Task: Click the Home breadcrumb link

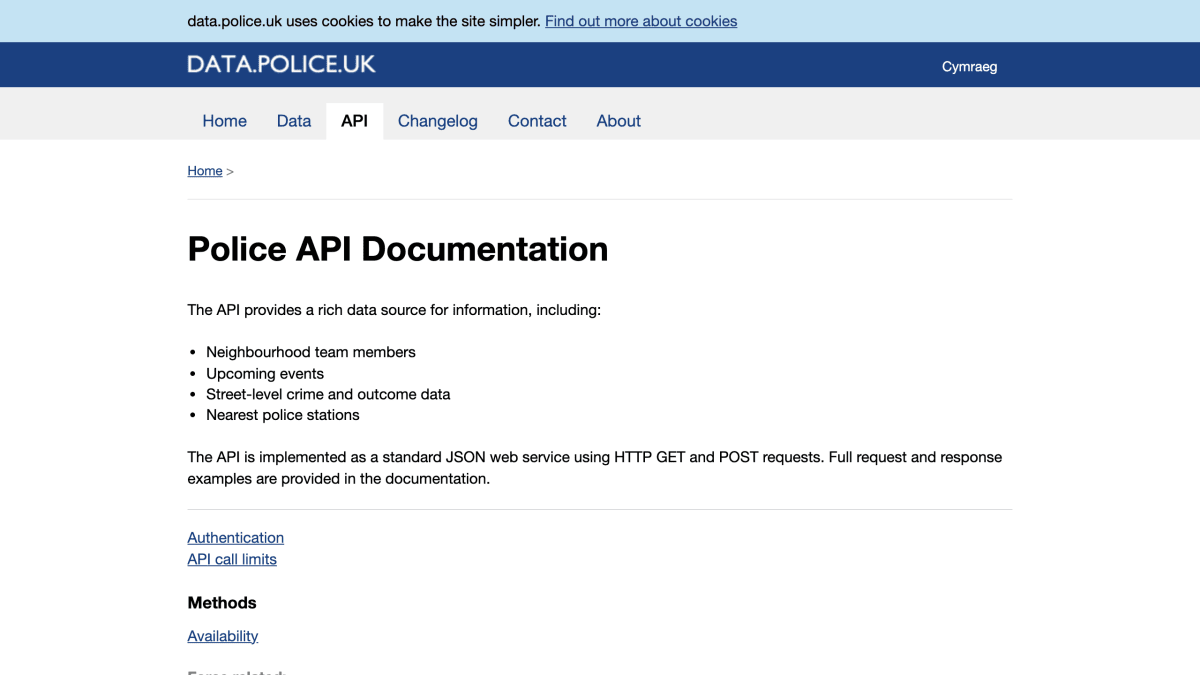Action: click(205, 171)
